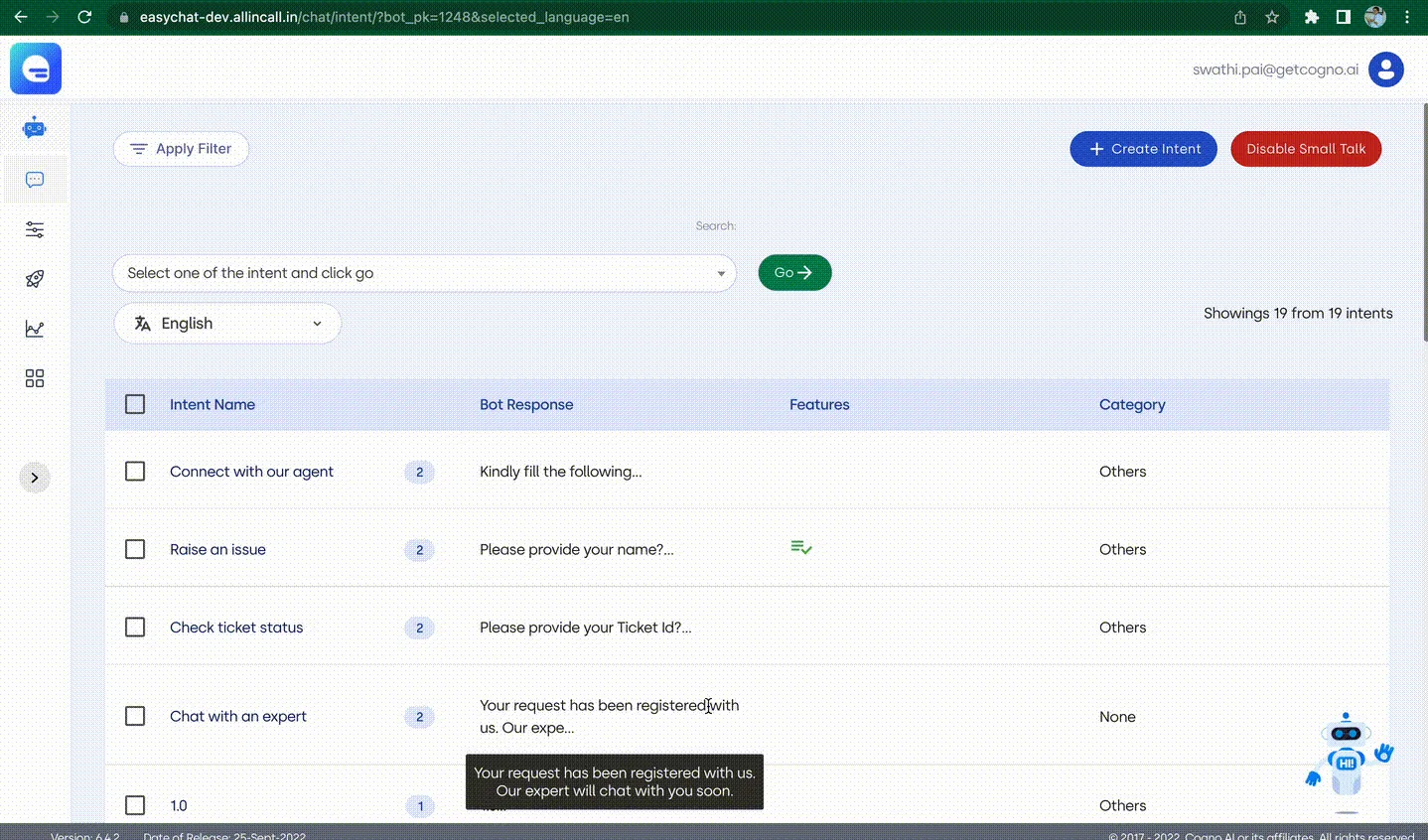Reload the page in browser
The image size is (1428, 840).
pyautogui.click(x=84, y=17)
